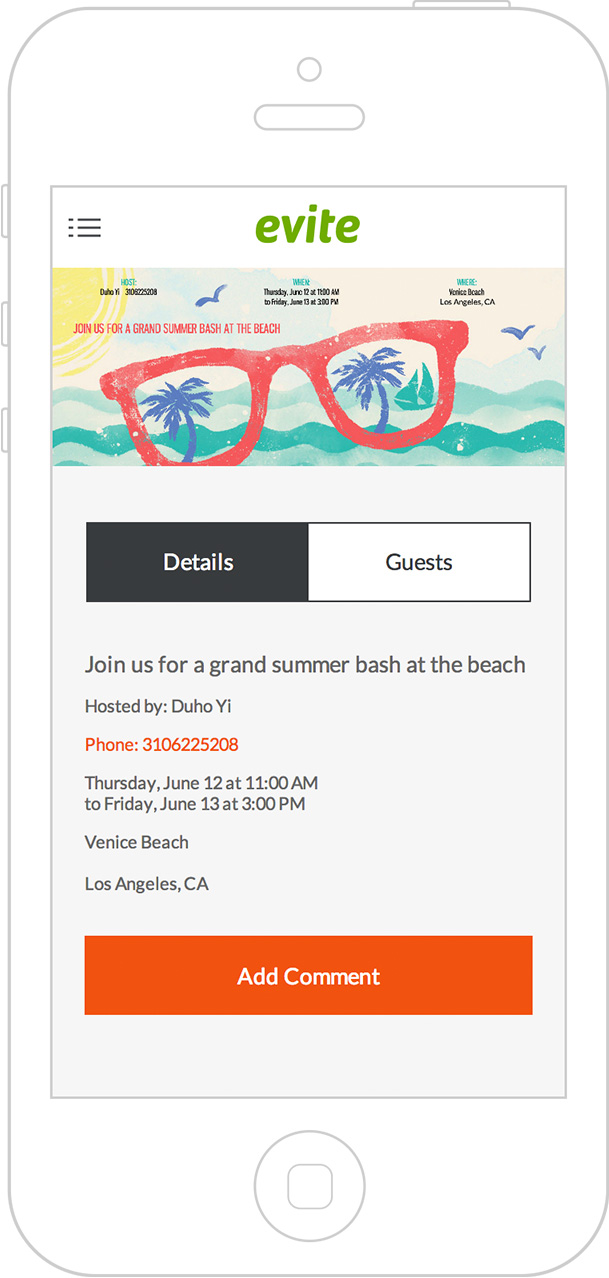Click the seagull beside the banner host info

212,295
